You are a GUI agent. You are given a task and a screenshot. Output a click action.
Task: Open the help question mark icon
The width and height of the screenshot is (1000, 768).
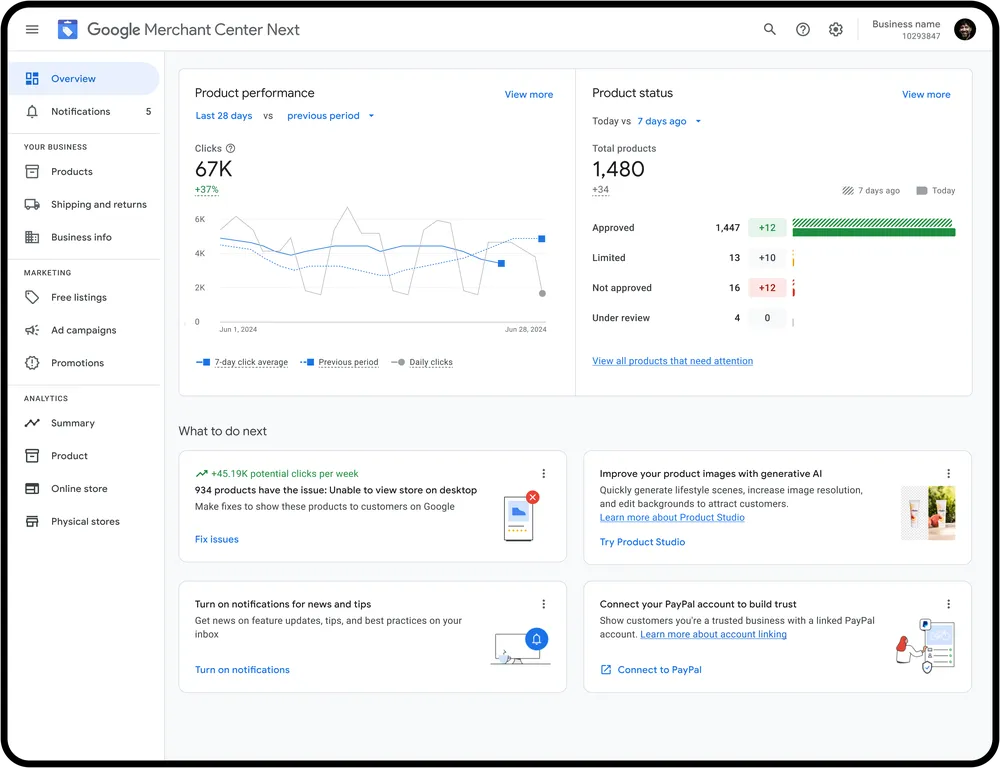coord(803,30)
